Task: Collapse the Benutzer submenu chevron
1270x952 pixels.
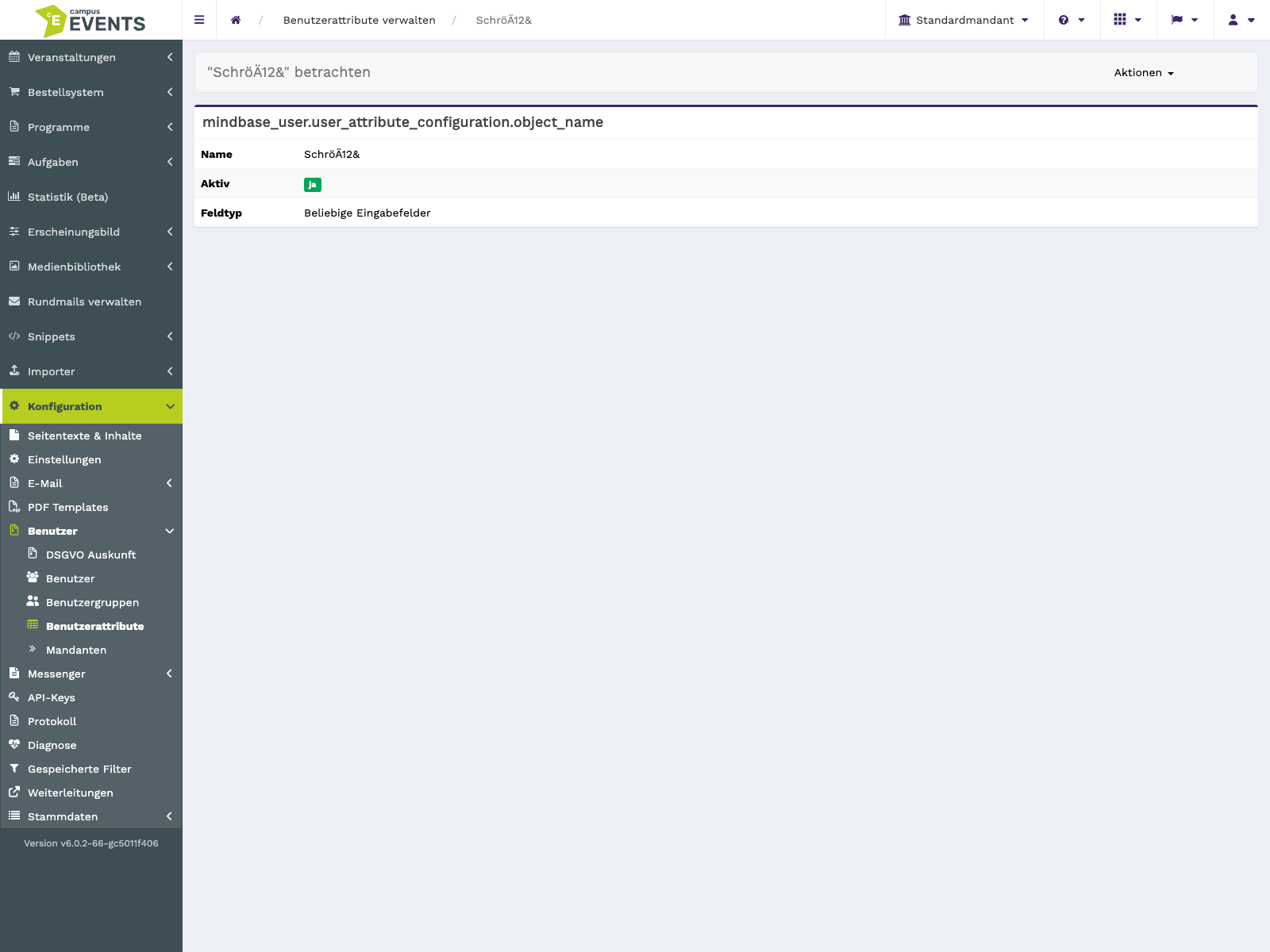Action: point(169,531)
